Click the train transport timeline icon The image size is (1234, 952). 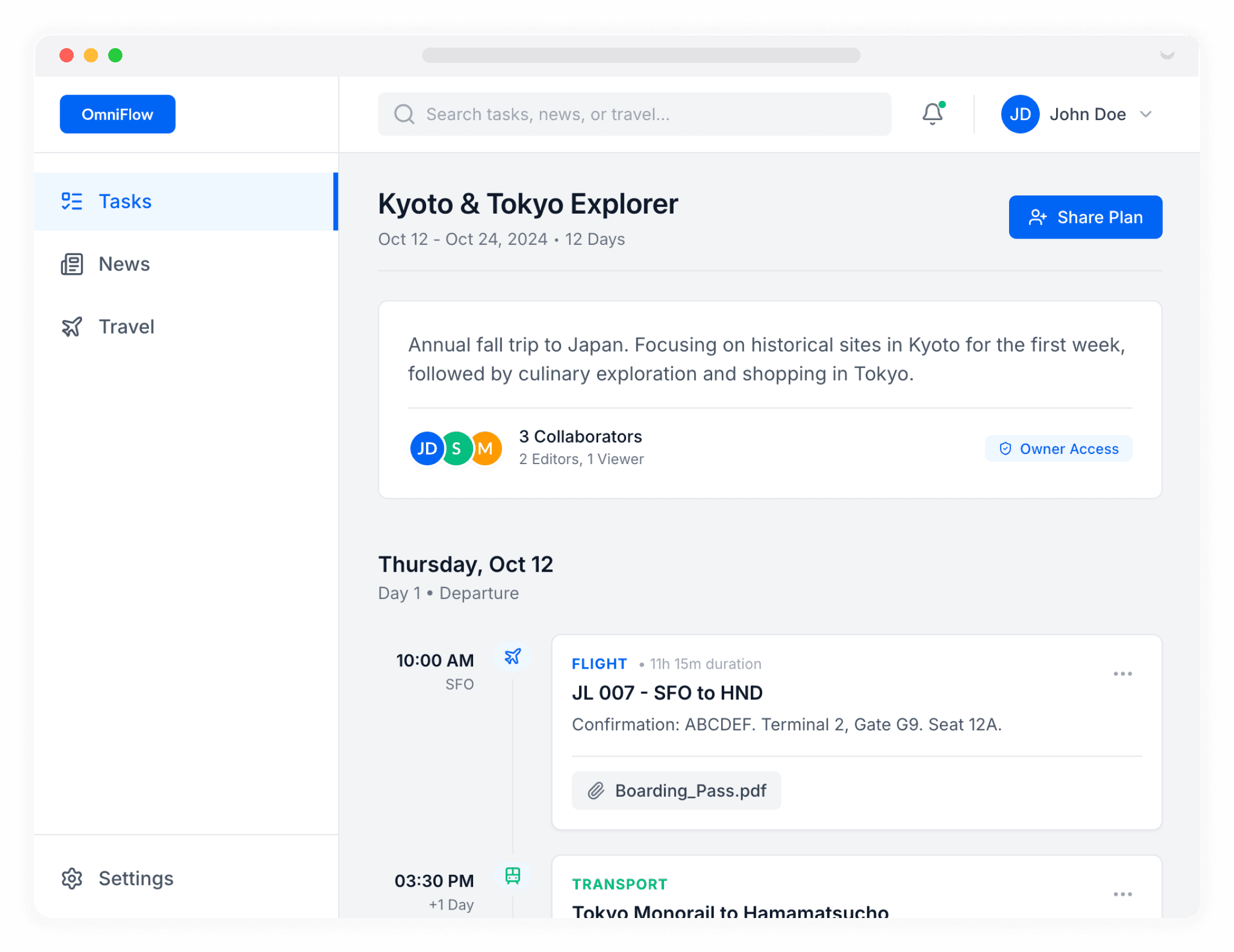513,875
